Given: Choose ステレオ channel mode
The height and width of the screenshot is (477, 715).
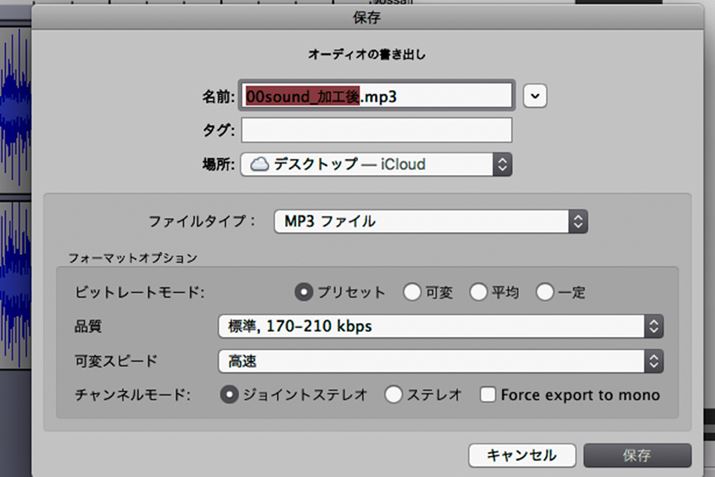Looking at the screenshot, I should point(394,395).
